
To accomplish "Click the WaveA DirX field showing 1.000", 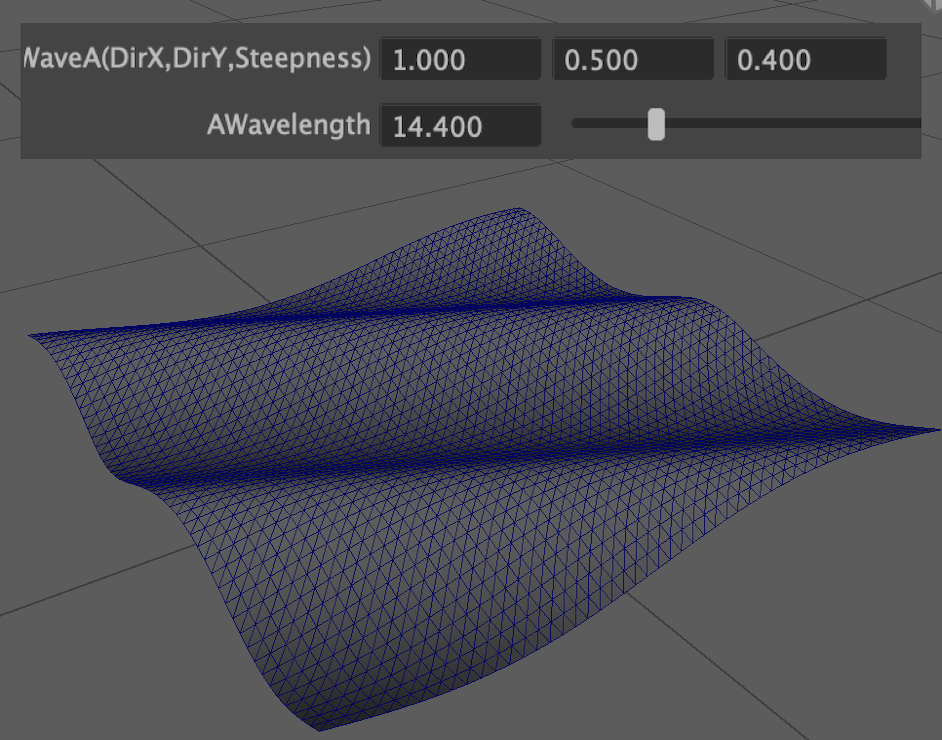I will click(461, 59).
